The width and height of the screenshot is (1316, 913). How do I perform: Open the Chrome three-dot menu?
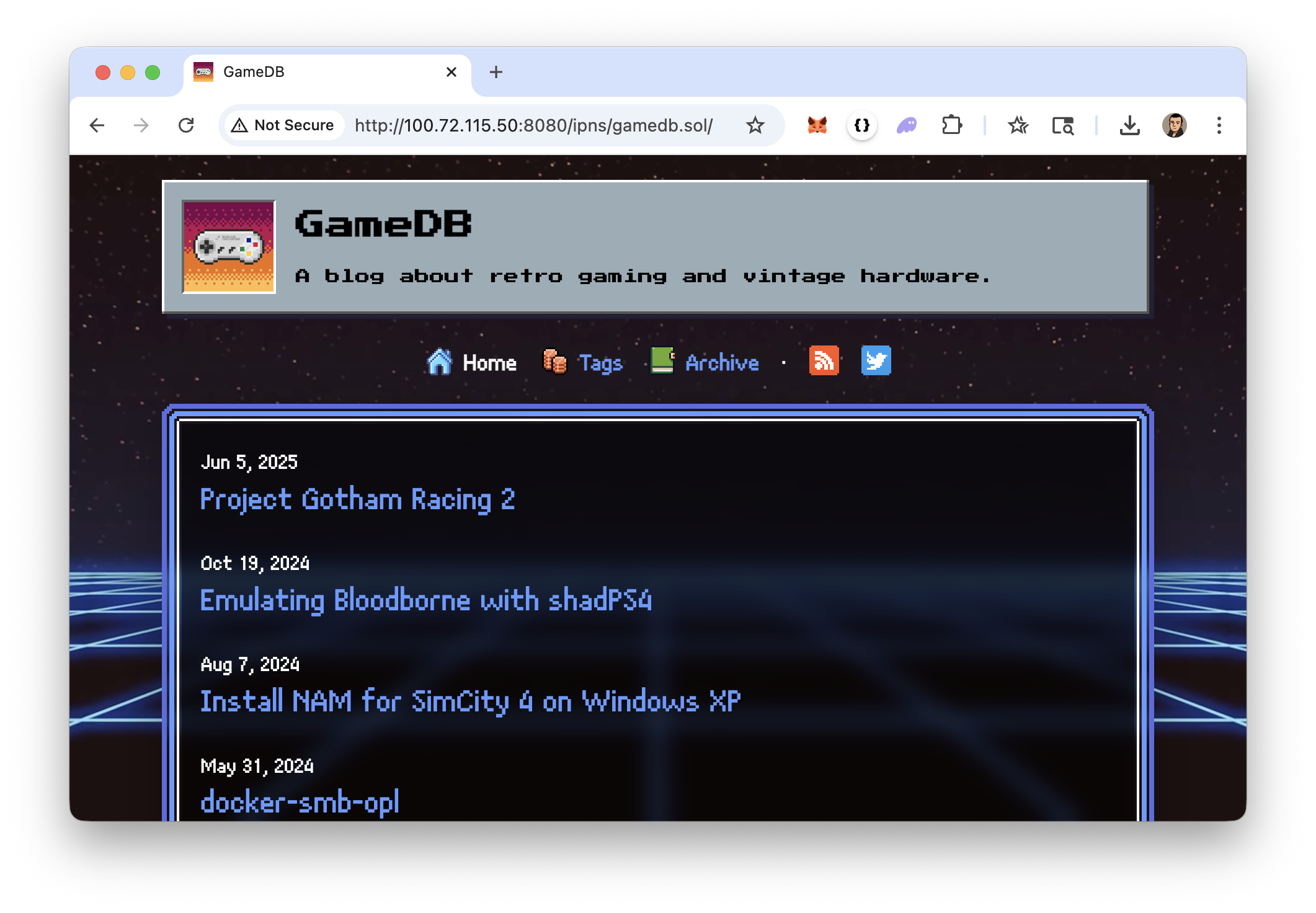click(x=1219, y=126)
